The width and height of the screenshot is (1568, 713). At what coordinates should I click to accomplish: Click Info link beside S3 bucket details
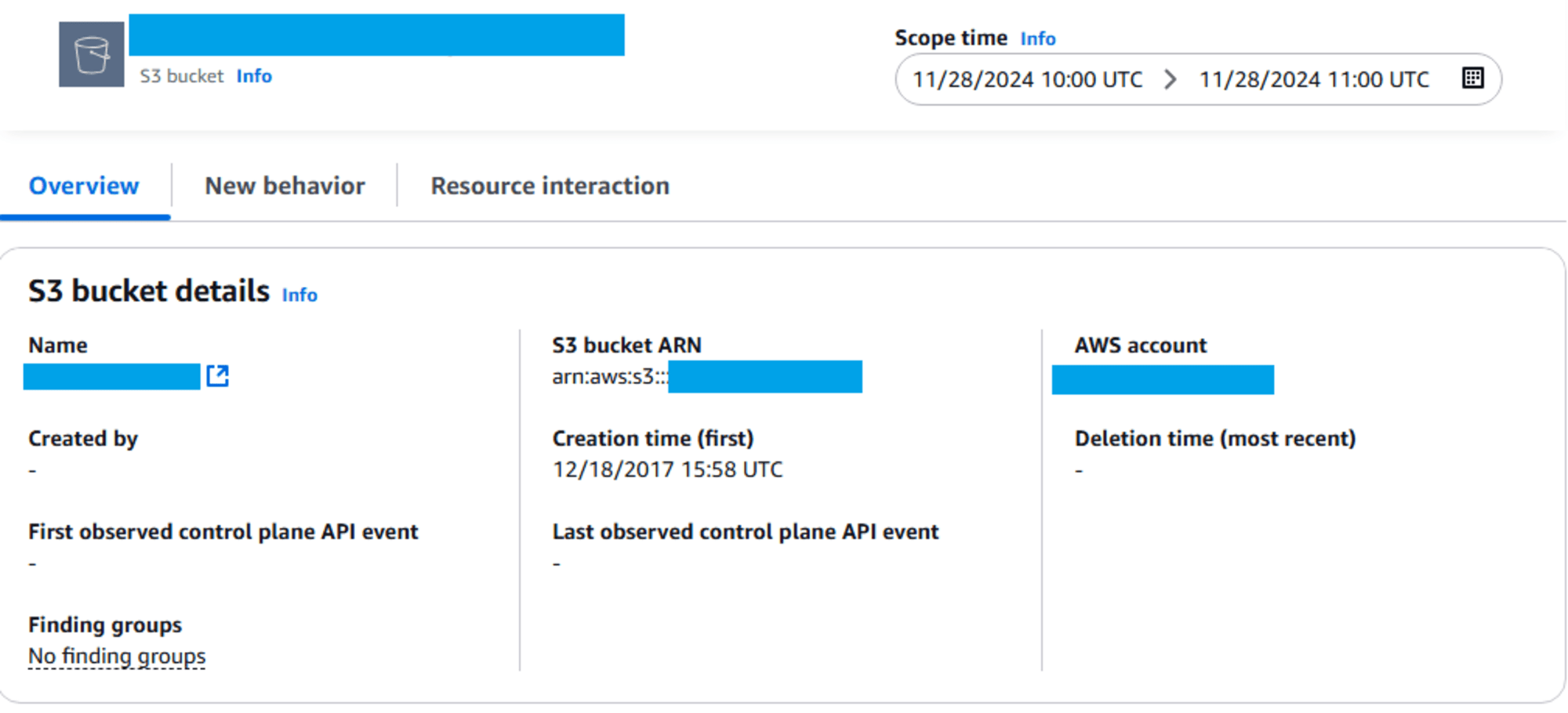[299, 295]
